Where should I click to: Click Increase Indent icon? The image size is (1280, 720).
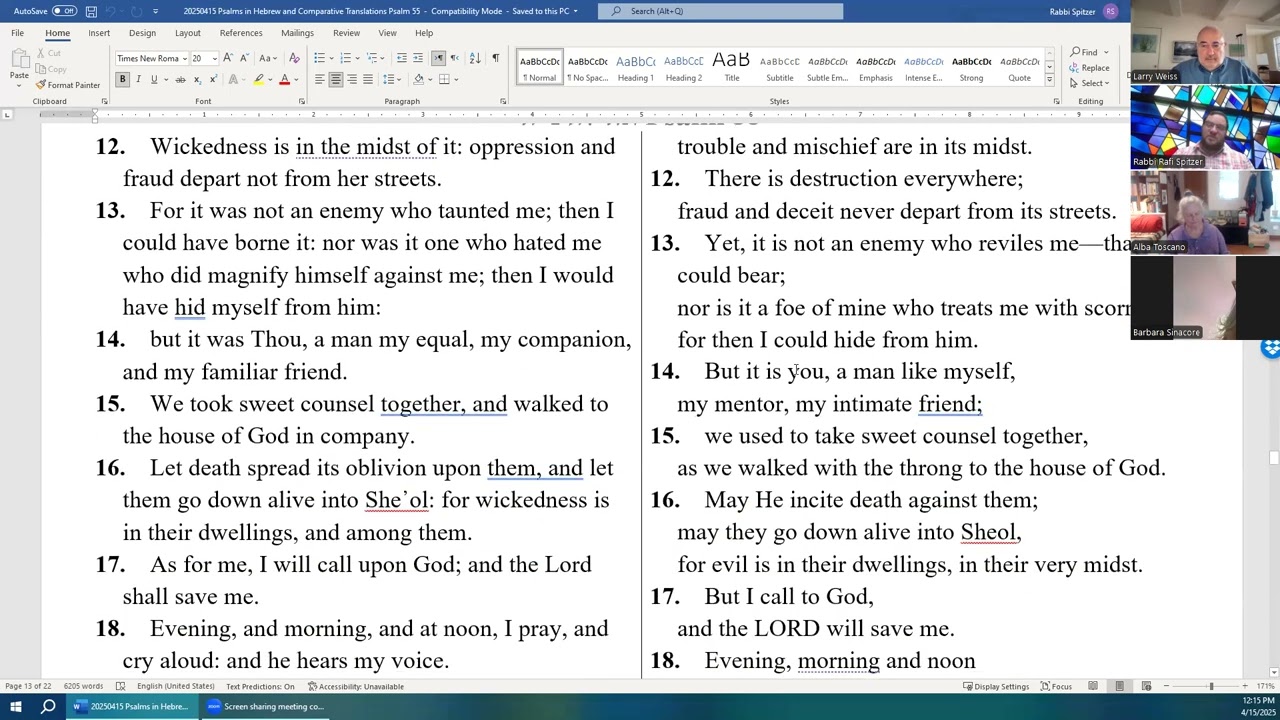point(417,58)
